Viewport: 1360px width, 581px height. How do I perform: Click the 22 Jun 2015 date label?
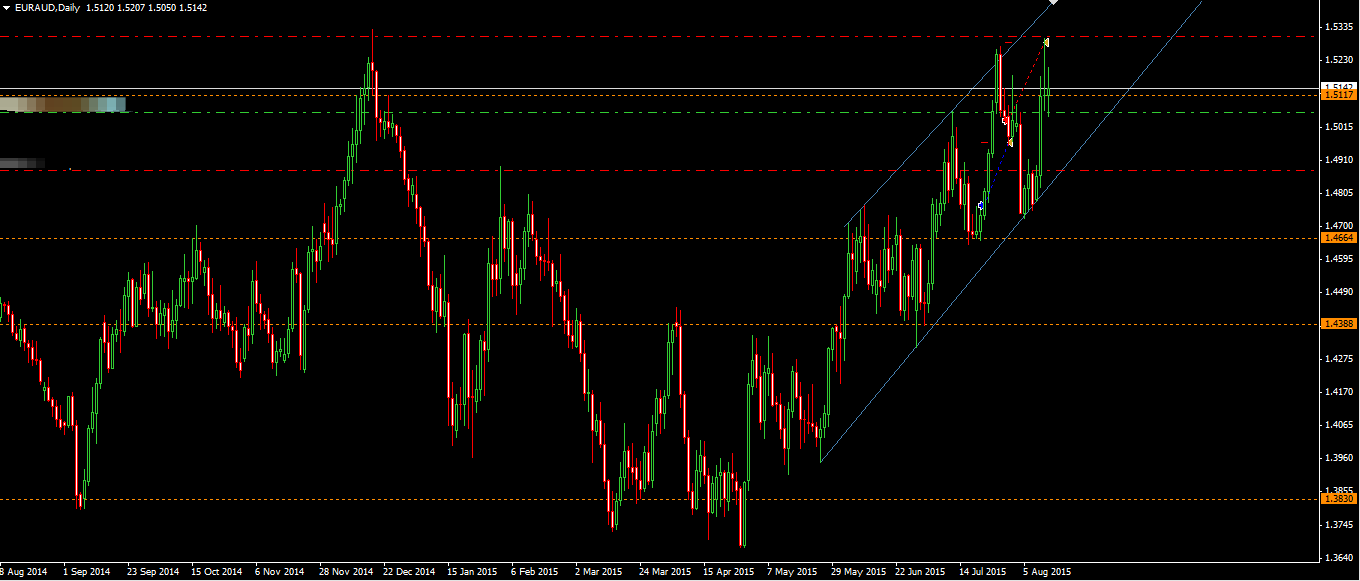pyautogui.click(x=921, y=573)
